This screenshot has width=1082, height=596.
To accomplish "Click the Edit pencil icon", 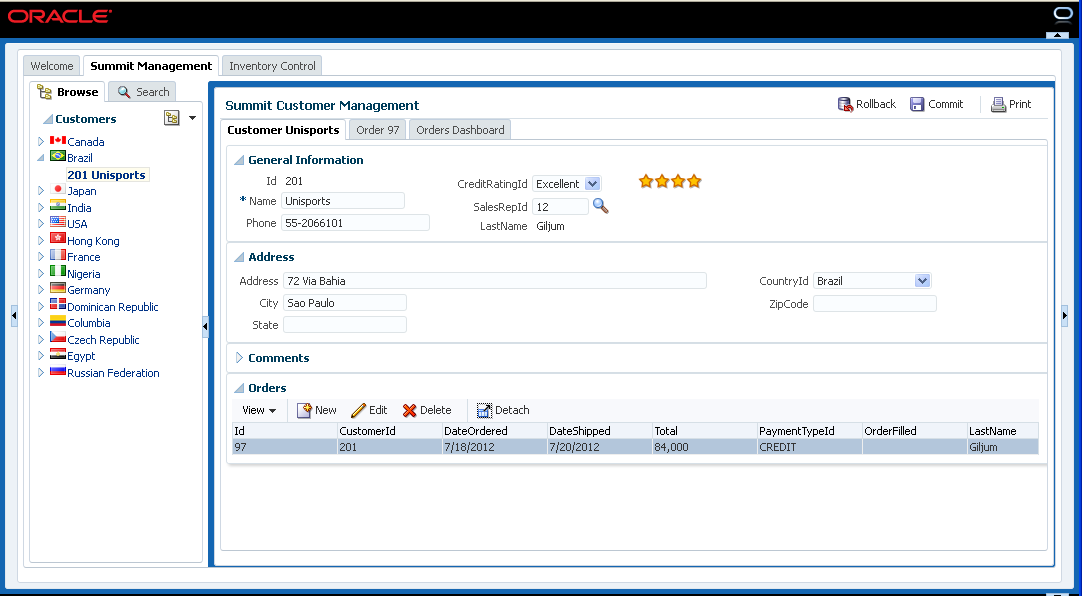I will click(358, 410).
